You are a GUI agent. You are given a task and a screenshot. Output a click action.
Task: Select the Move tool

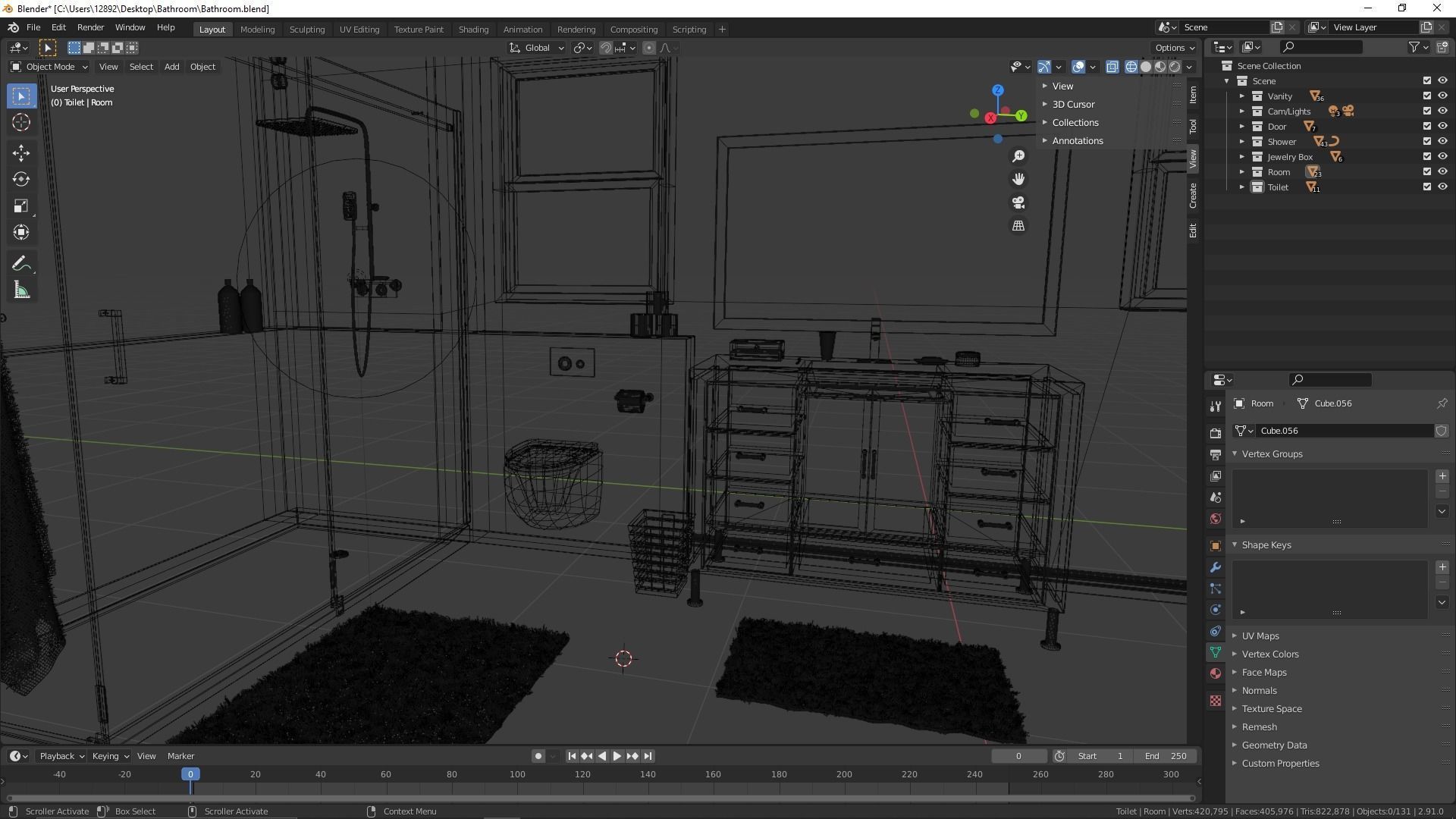pos(21,153)
